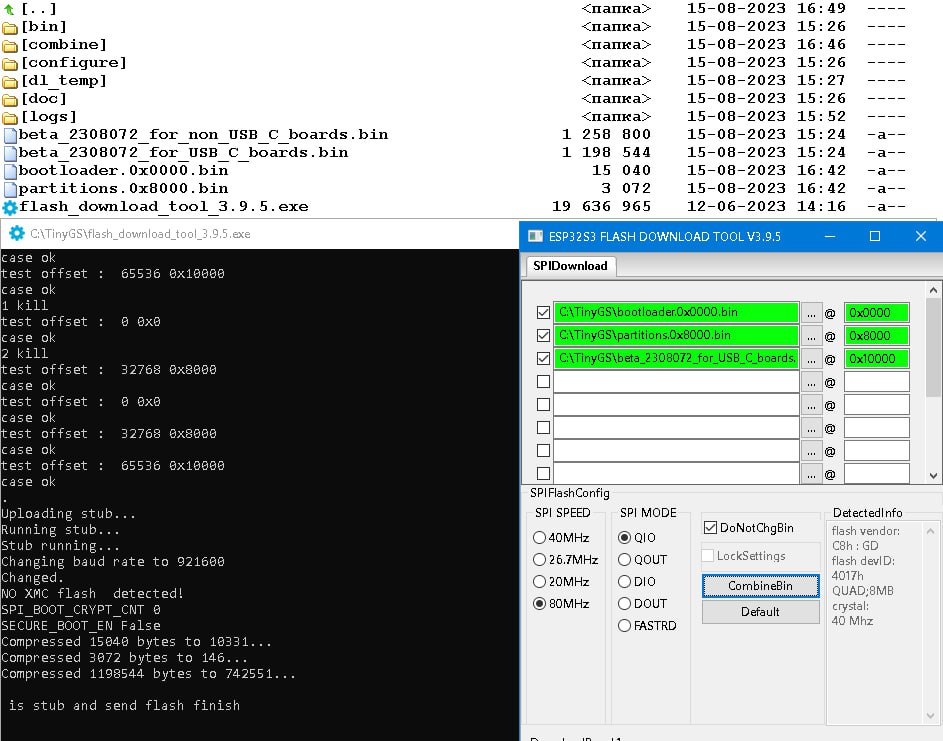Go up via the [..] parent folder entry

point(38,8)
